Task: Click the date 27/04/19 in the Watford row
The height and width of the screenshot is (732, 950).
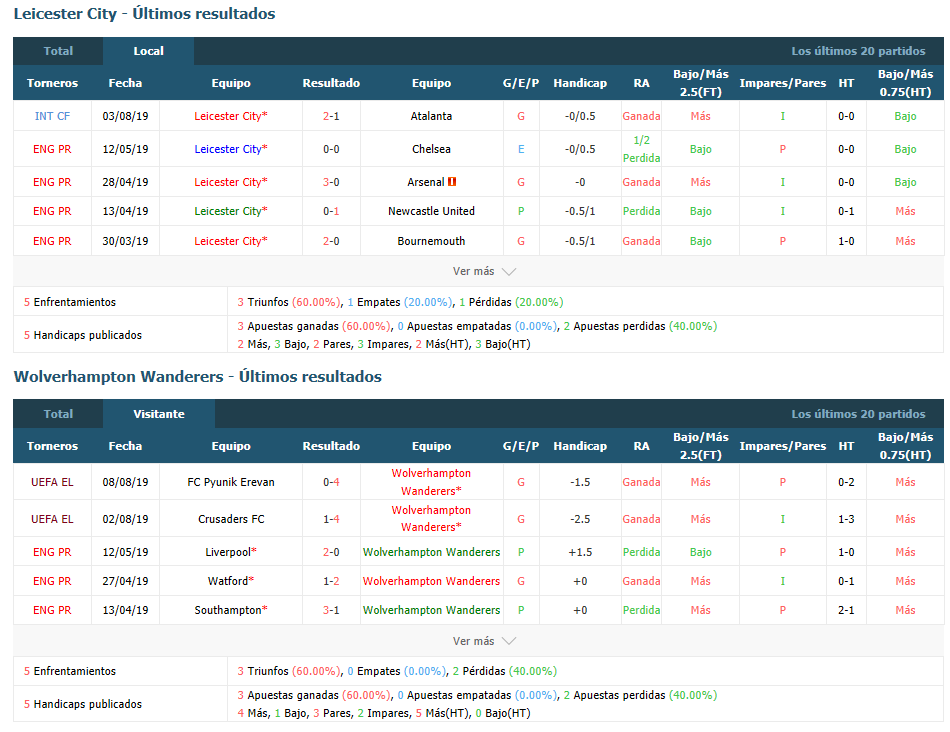Action: pos(125,581)
